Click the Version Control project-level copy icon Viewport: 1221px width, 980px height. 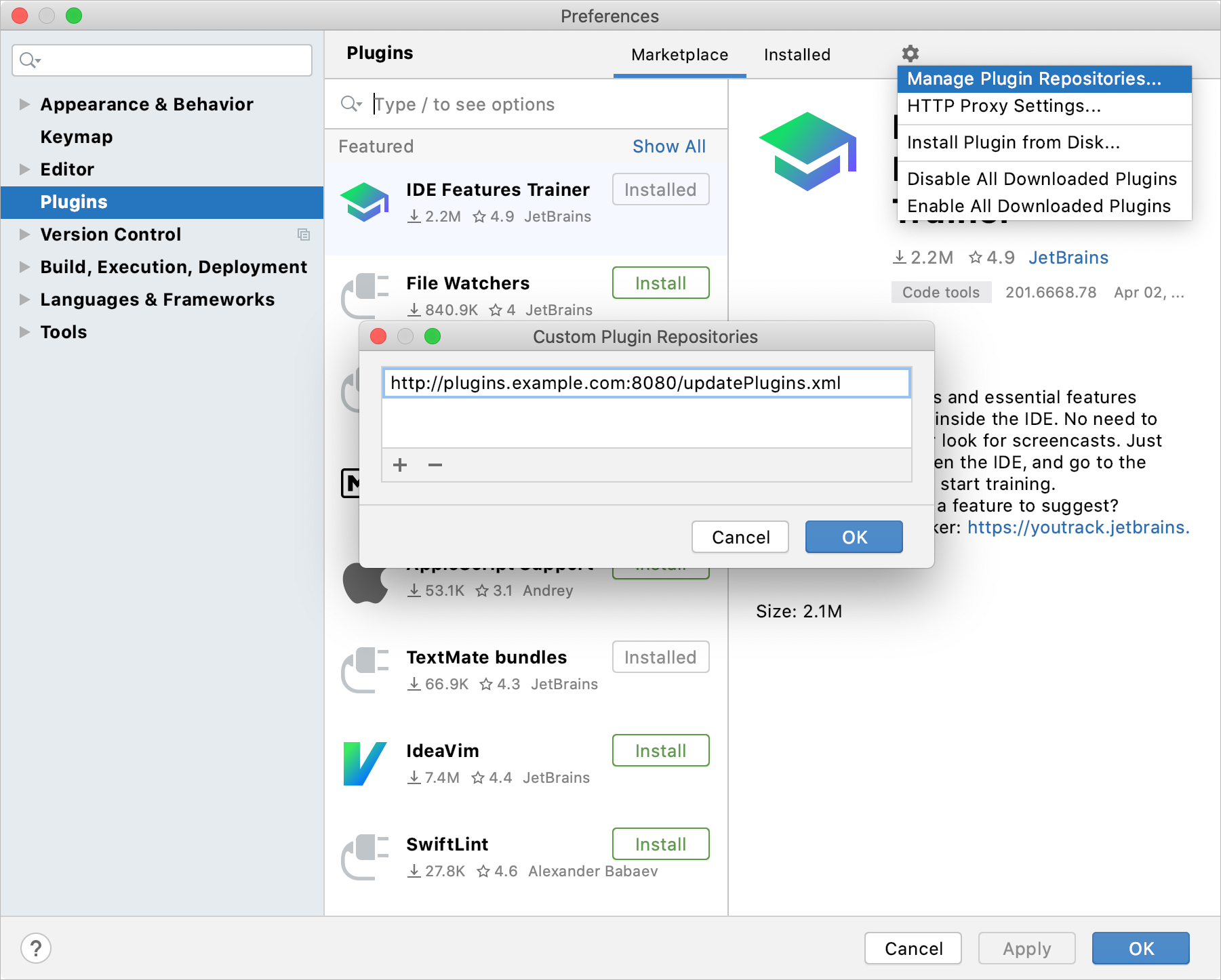coord(304,234)
